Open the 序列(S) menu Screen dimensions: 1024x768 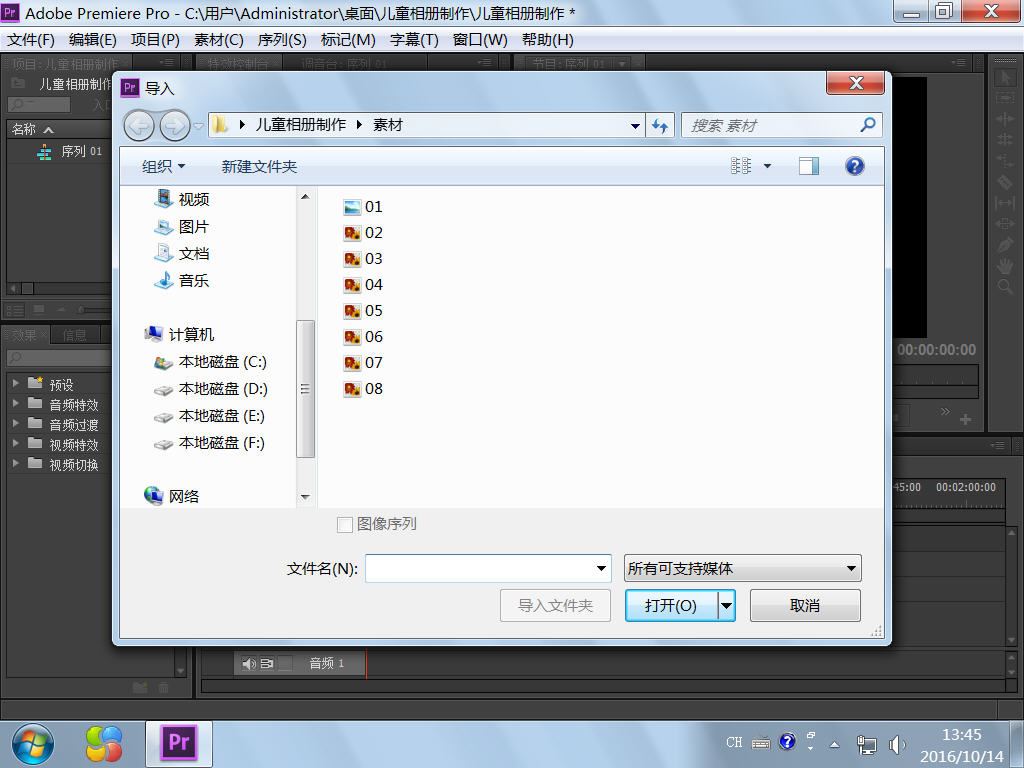(x=282, y=40)
